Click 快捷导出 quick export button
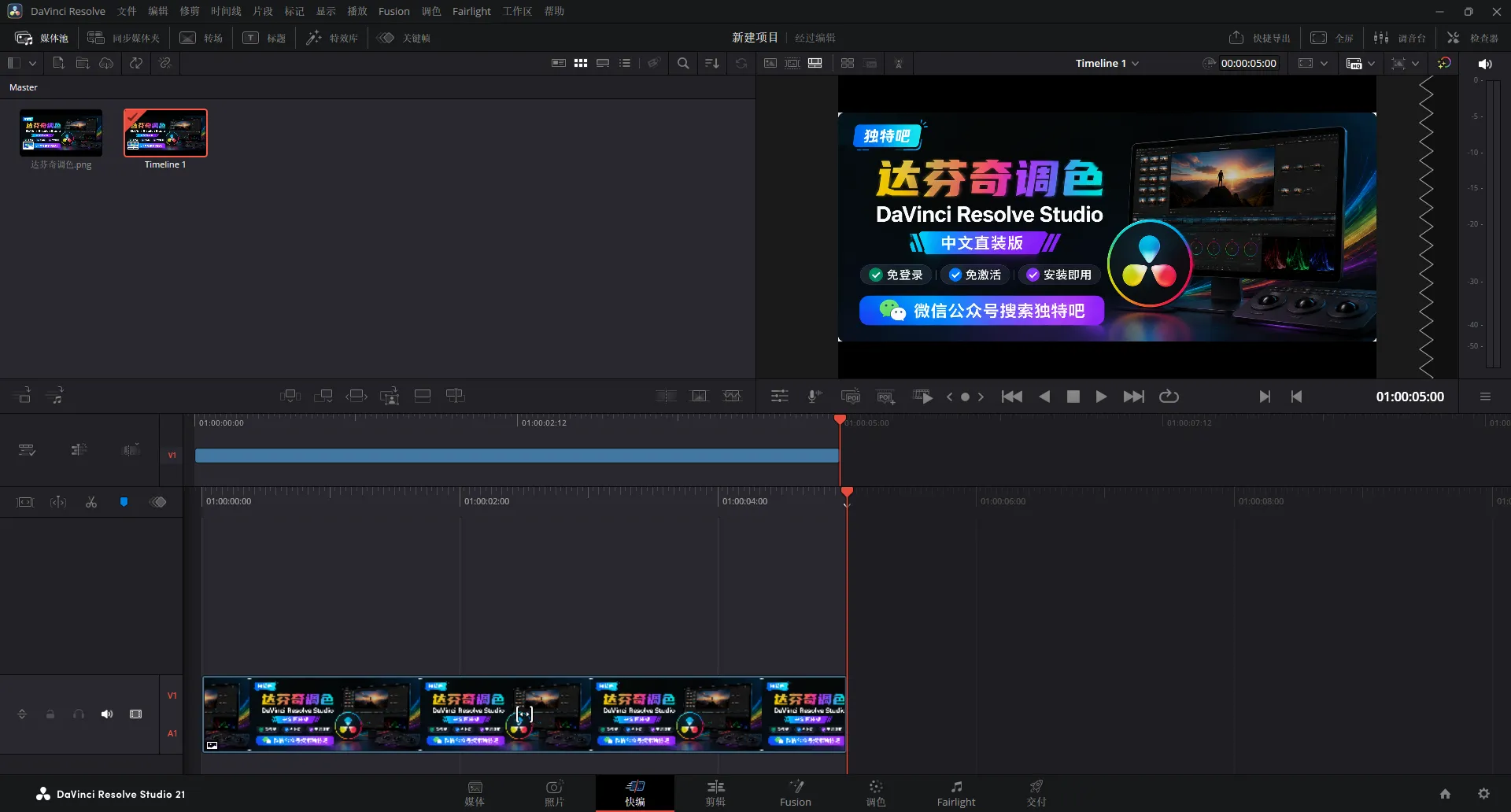The height and width of the screenshot is (812, 1511). tap(1259, 38)
